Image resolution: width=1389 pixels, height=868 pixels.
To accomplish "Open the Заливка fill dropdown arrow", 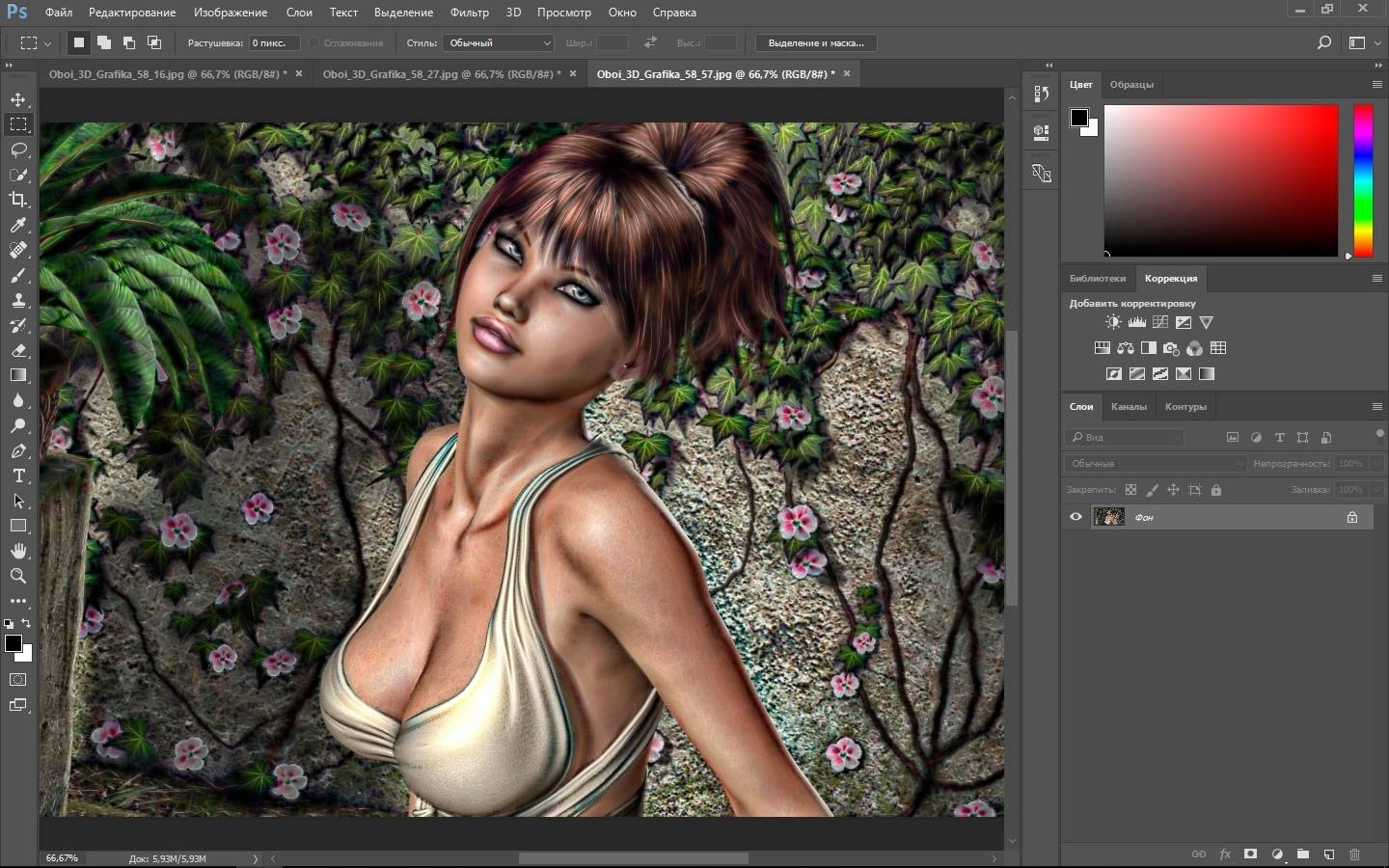I will [1375, 490].
